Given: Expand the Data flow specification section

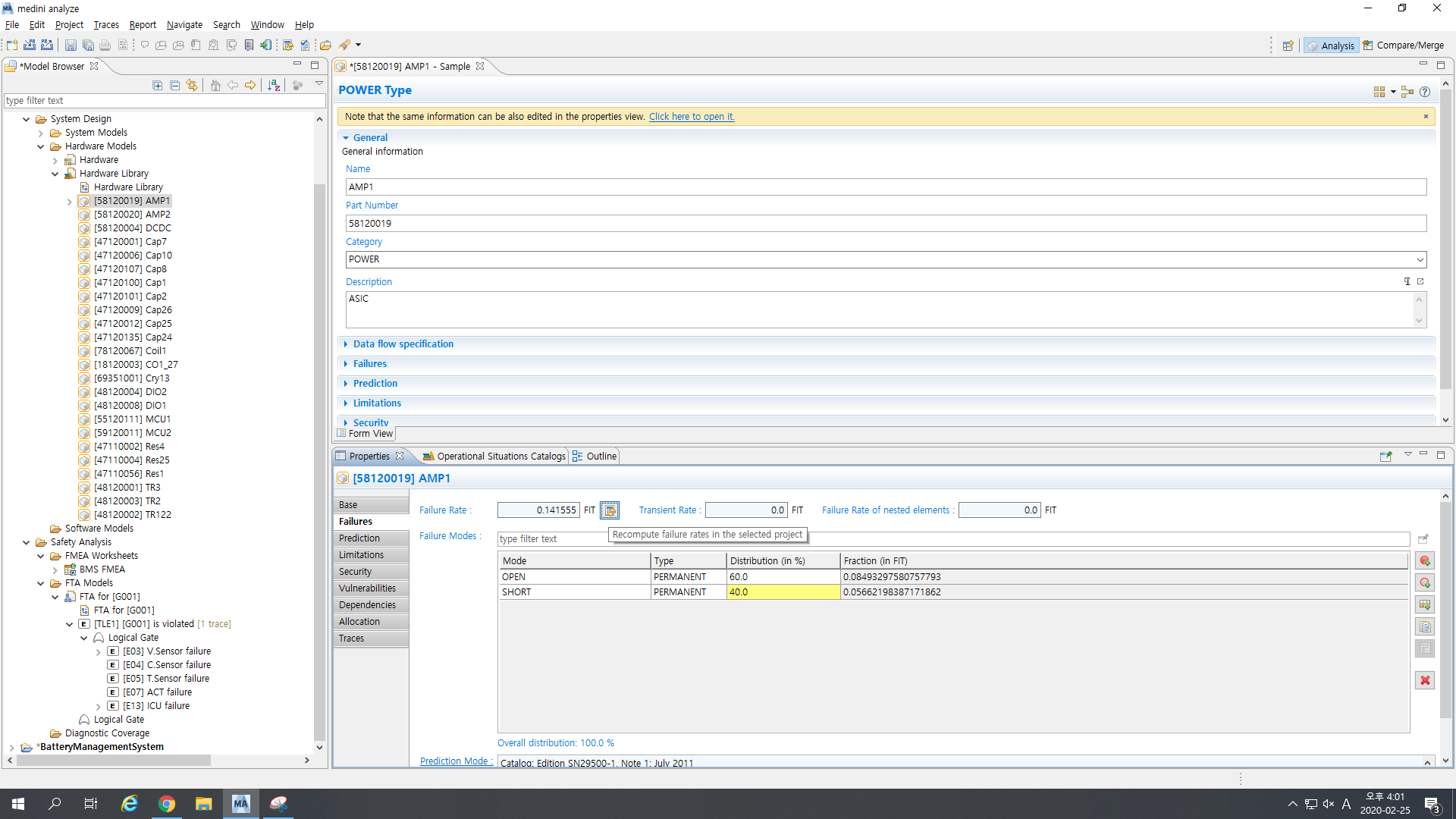Looking at the screenshot, I should 403,344.
